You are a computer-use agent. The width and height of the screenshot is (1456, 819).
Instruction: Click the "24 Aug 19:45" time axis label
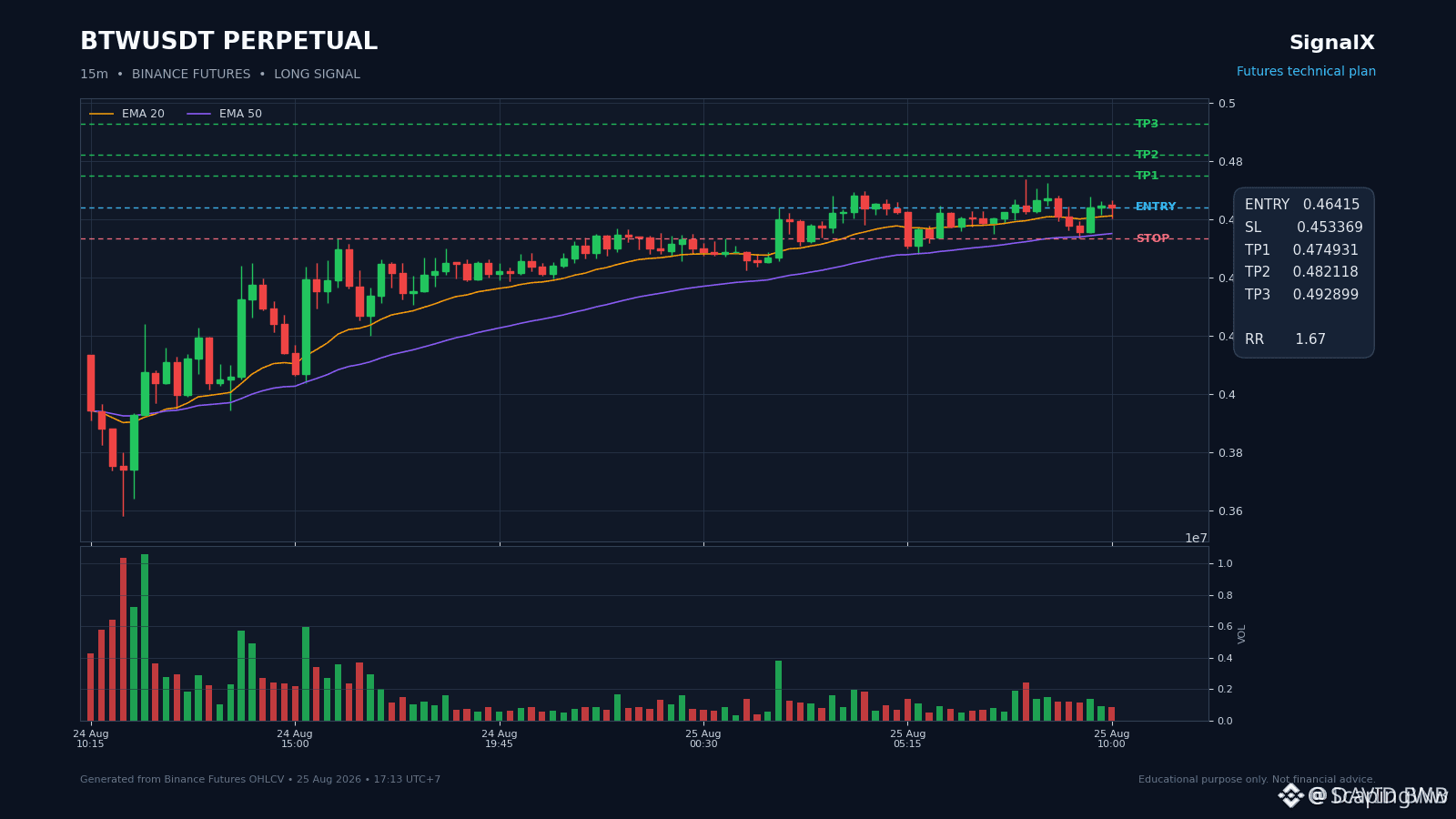500,739
